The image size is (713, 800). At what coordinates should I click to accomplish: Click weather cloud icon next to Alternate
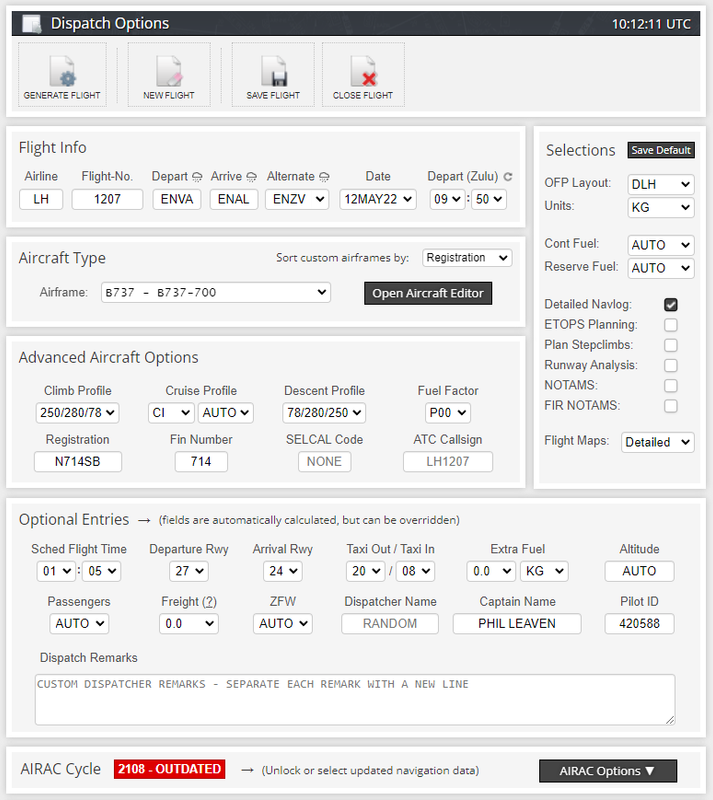coord(324,177)
